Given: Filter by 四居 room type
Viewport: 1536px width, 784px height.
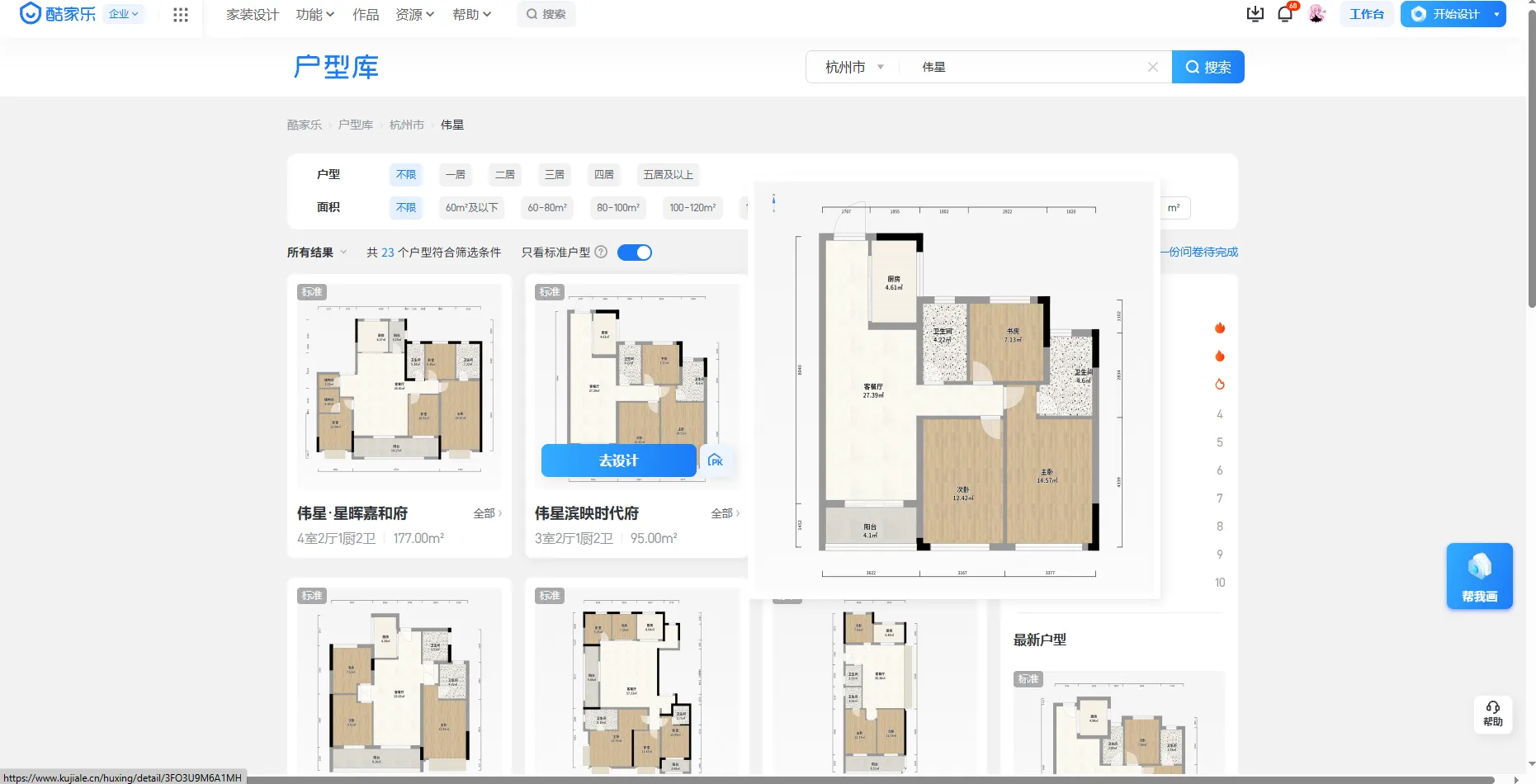Looking at the screenshot, I should click(x=604, y=174).
